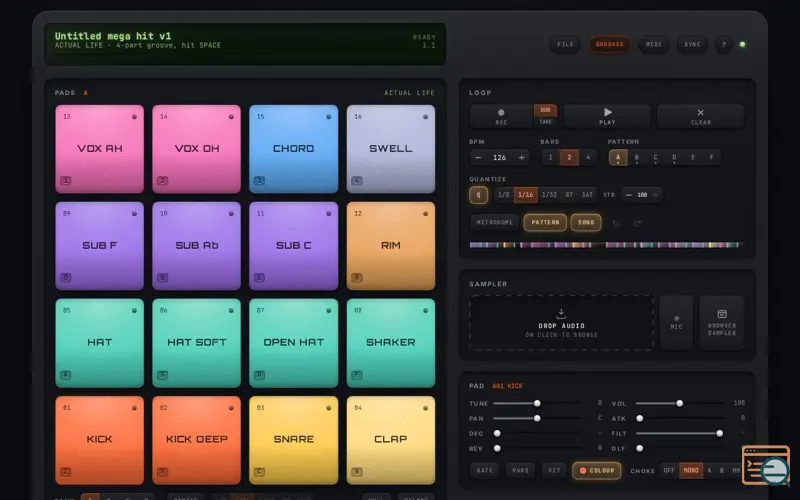This screenshot has height=500, width=800.
Task: Clear the loop with the X CLEAR button
Action: [x=701, y=116]
